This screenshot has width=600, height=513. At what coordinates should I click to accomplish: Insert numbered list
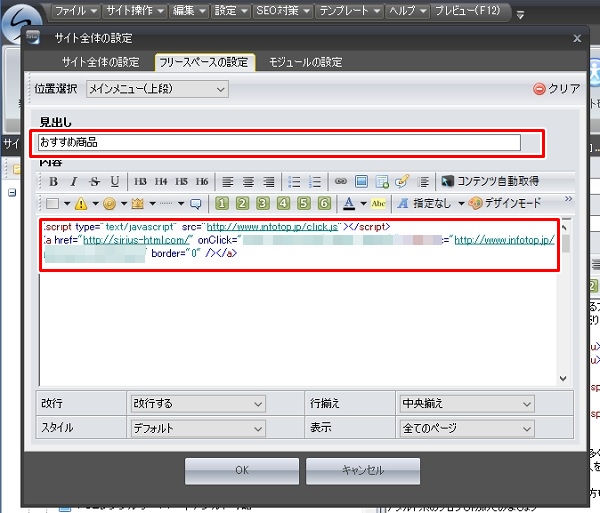click(x=315, y=182)
